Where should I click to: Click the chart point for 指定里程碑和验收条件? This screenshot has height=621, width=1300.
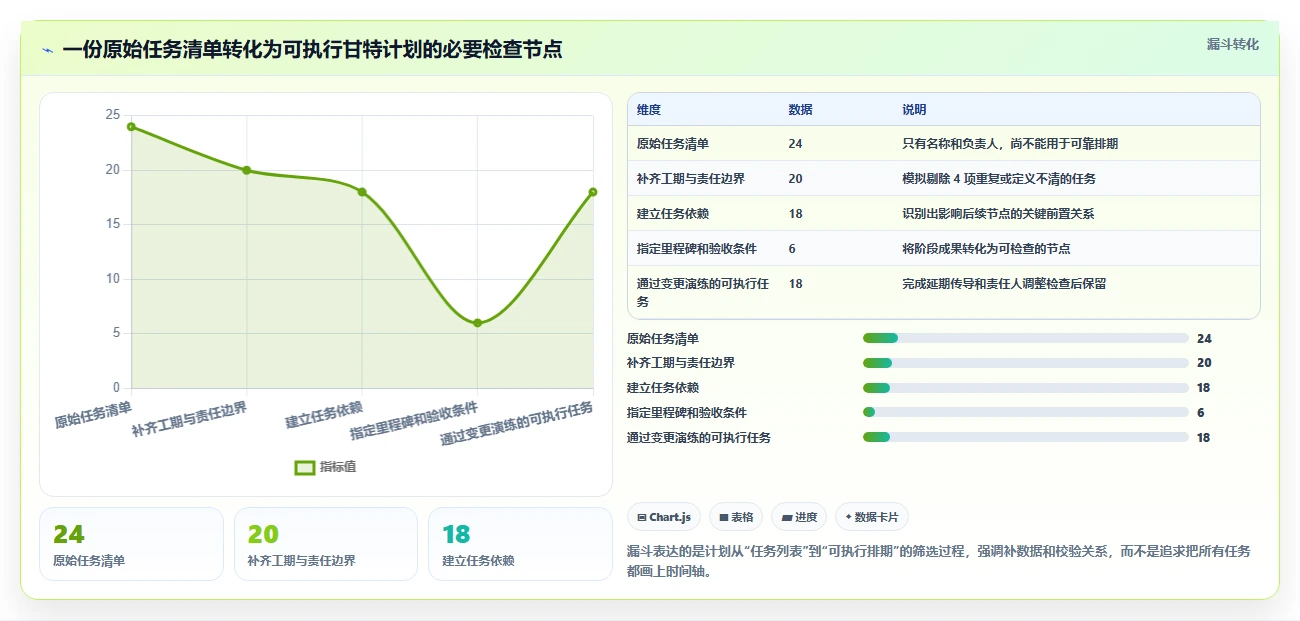(477, 323)
